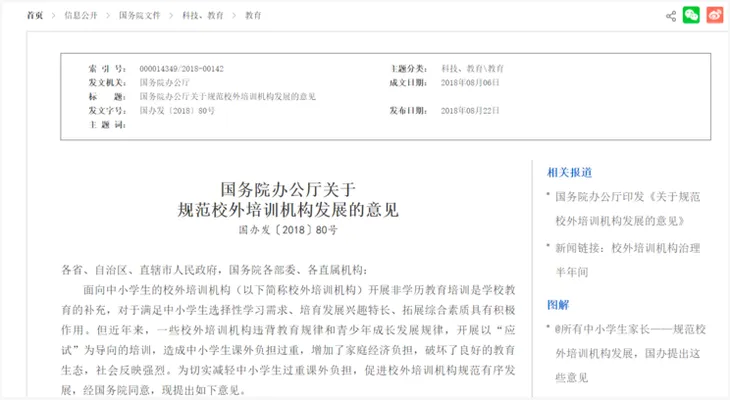Open related report 国务院办公厅印发《关于规范校外培训机构发展的意见》
This screenshot has height=400, width=730.
click(x=627, y=209)
